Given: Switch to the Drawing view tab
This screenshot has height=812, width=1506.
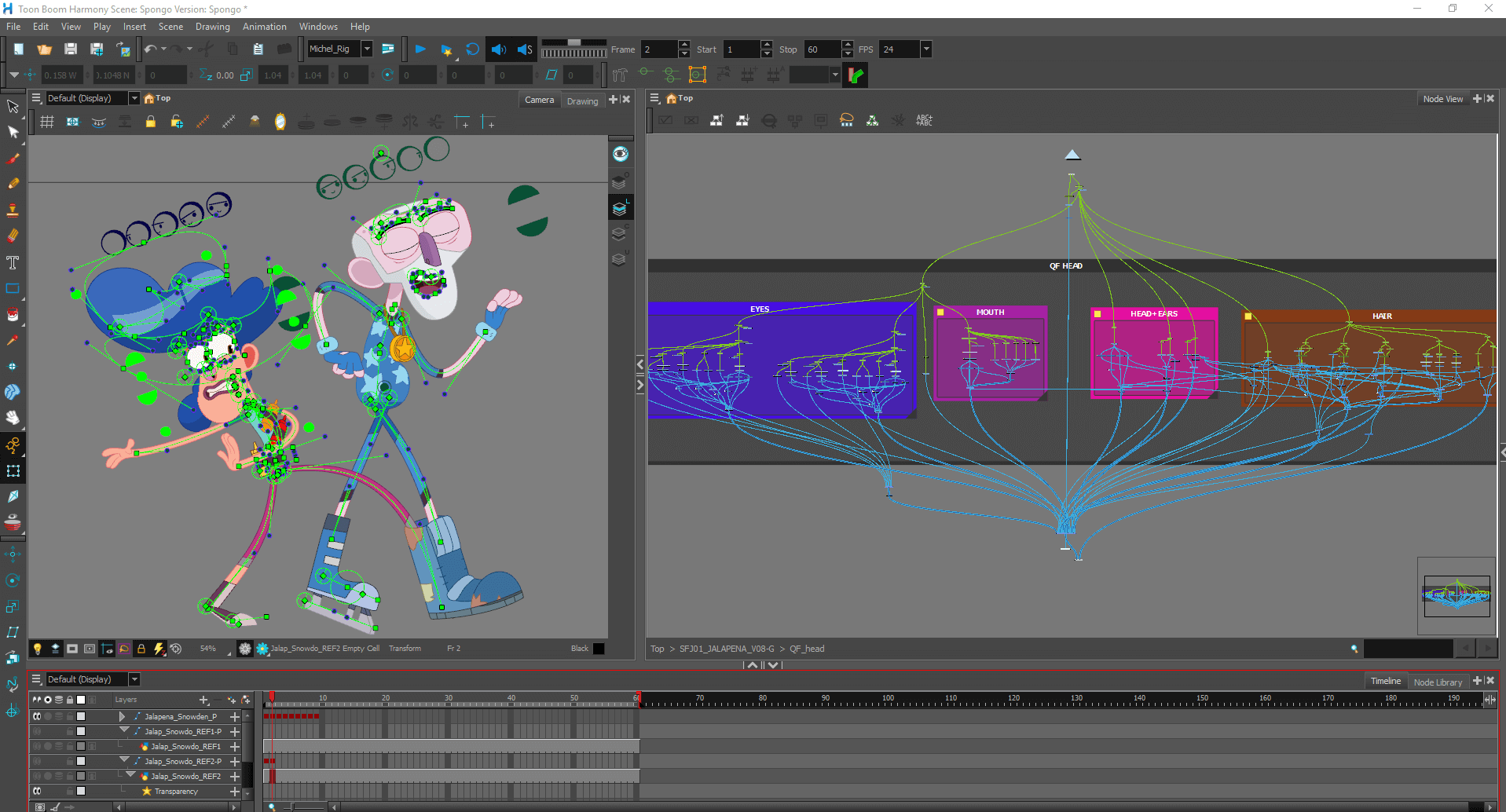Looking at the screenshot, I should pos(582,101).
